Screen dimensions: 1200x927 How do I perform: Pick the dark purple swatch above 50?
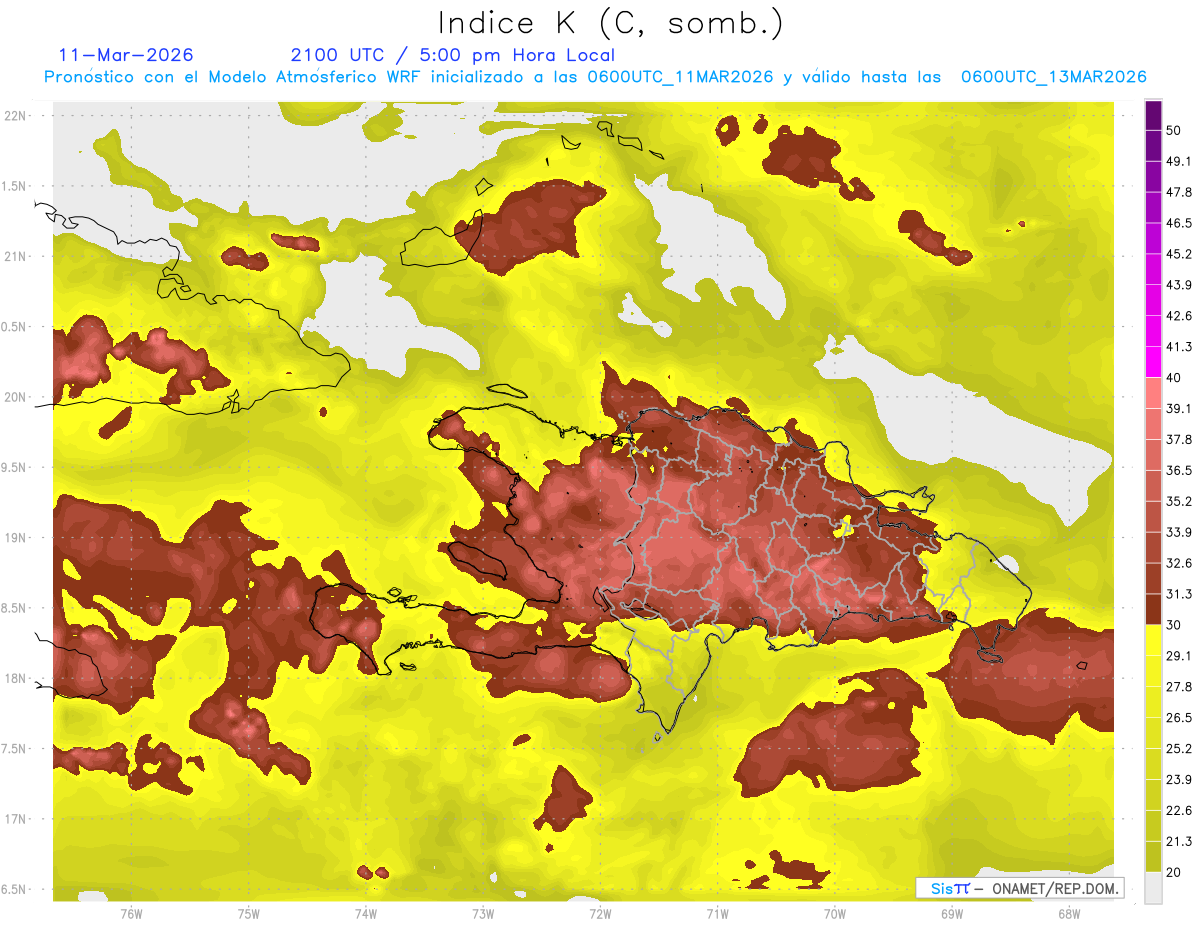pos(1153,115)
